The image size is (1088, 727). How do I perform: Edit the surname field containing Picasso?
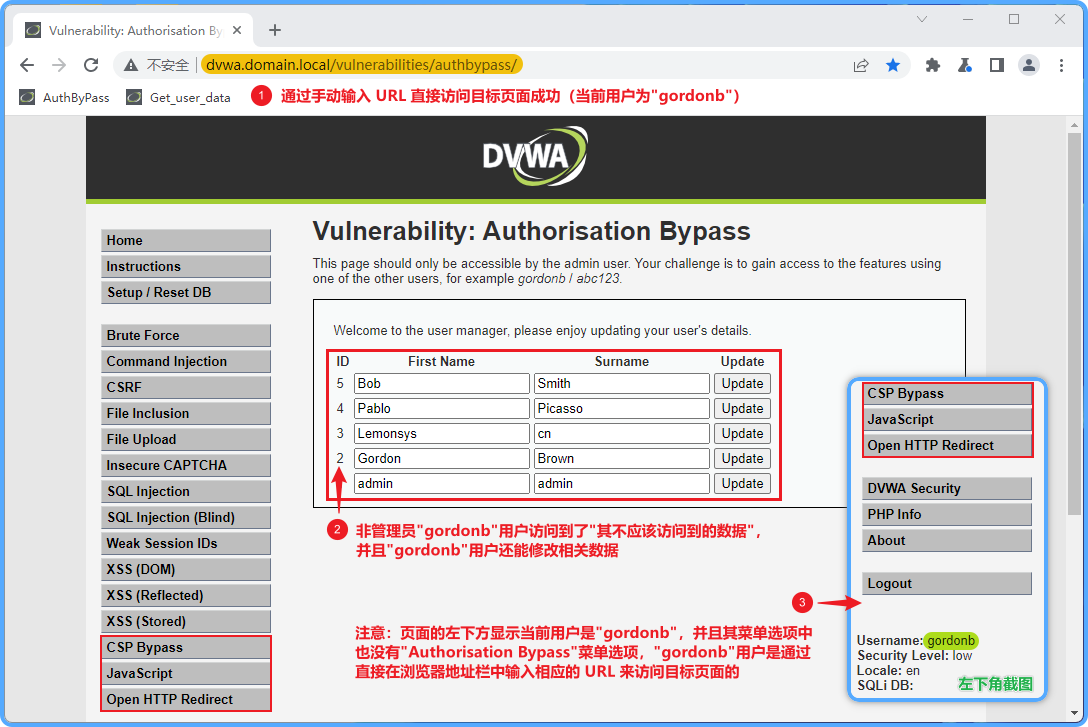coord(622,409)
